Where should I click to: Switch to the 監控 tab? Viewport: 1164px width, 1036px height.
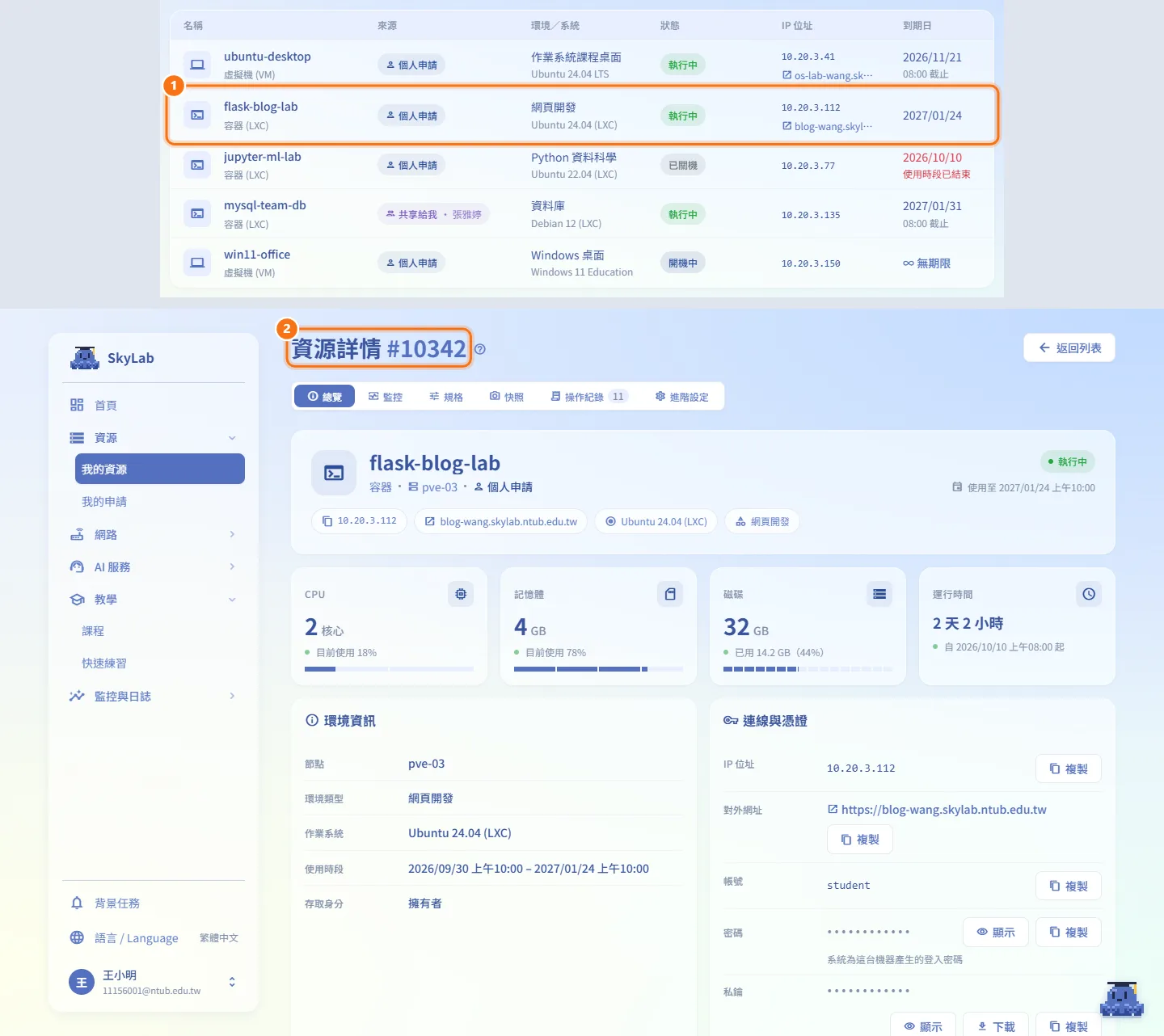[386, 397]
